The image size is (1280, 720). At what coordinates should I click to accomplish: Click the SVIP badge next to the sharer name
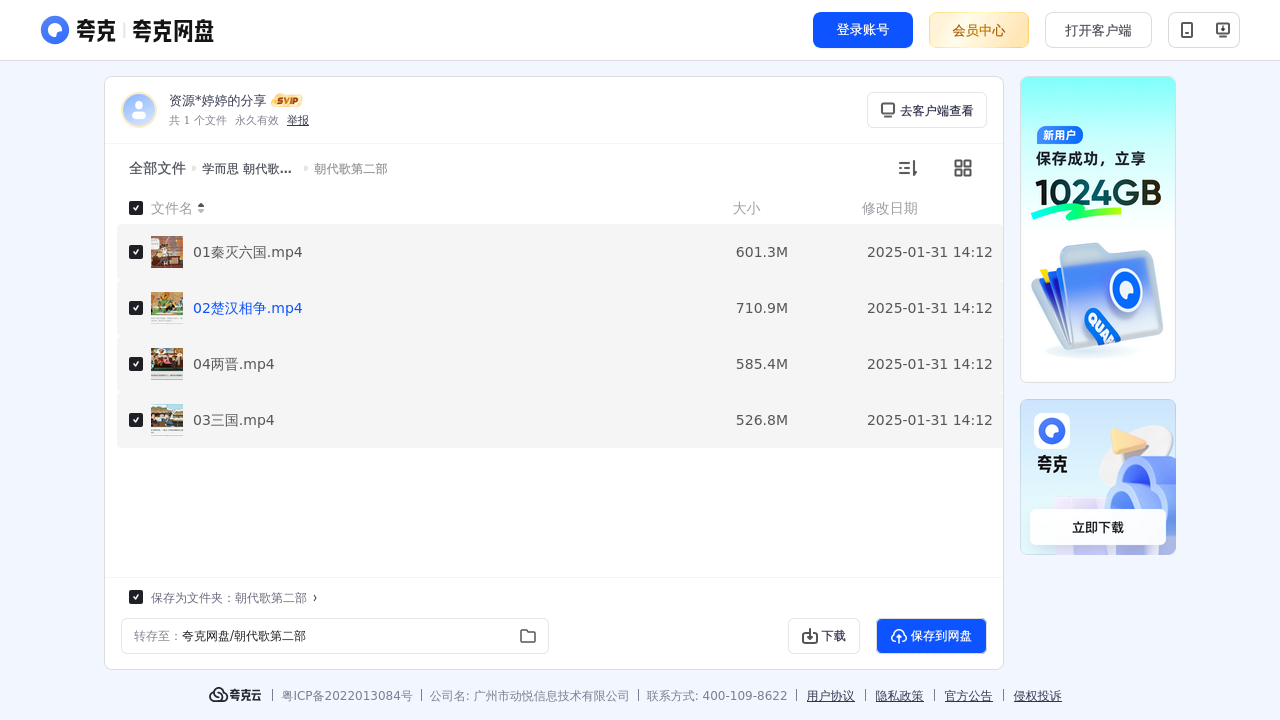click(x=287, y=101)
